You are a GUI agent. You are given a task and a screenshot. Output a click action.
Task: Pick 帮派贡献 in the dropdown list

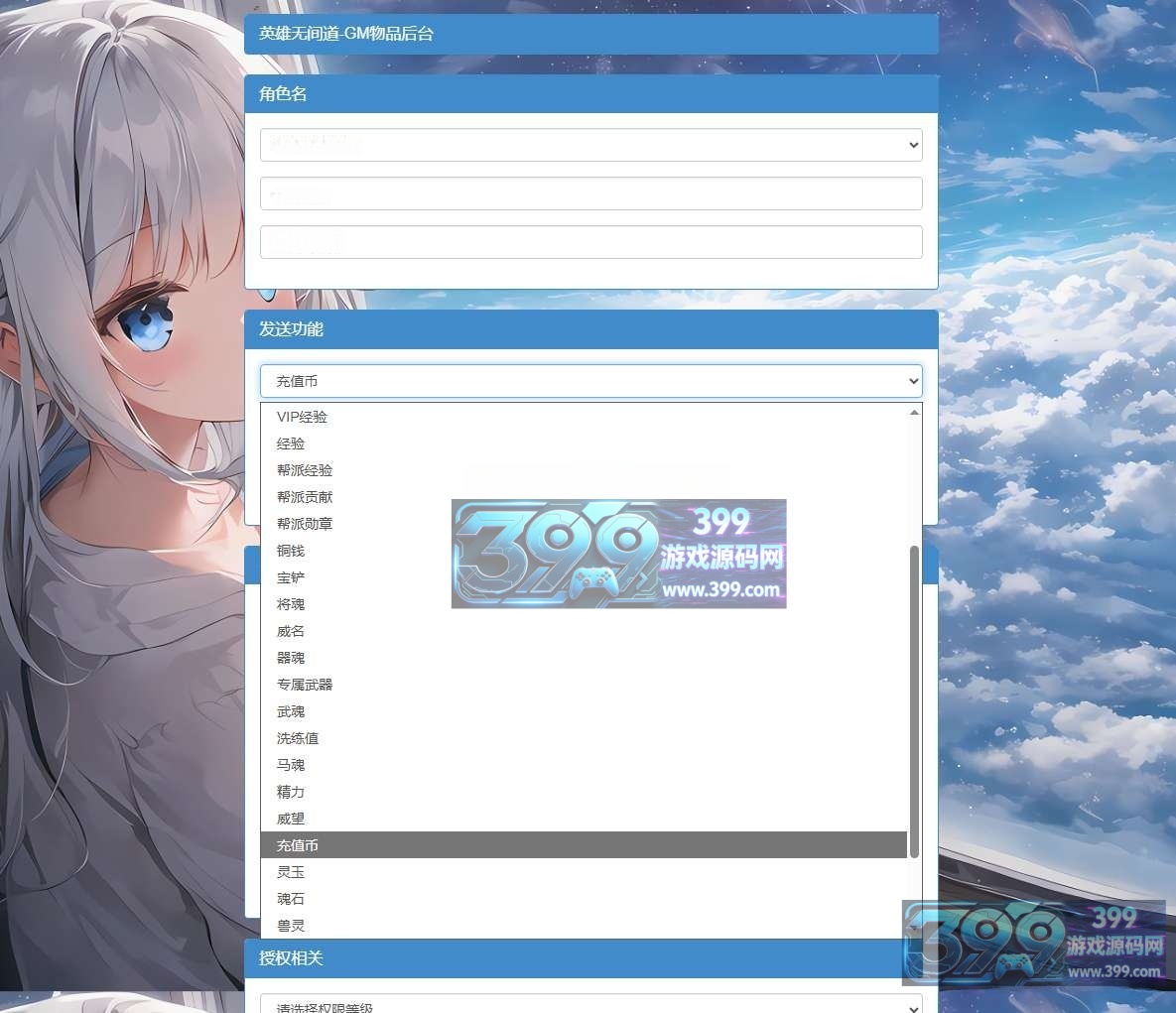584,497
